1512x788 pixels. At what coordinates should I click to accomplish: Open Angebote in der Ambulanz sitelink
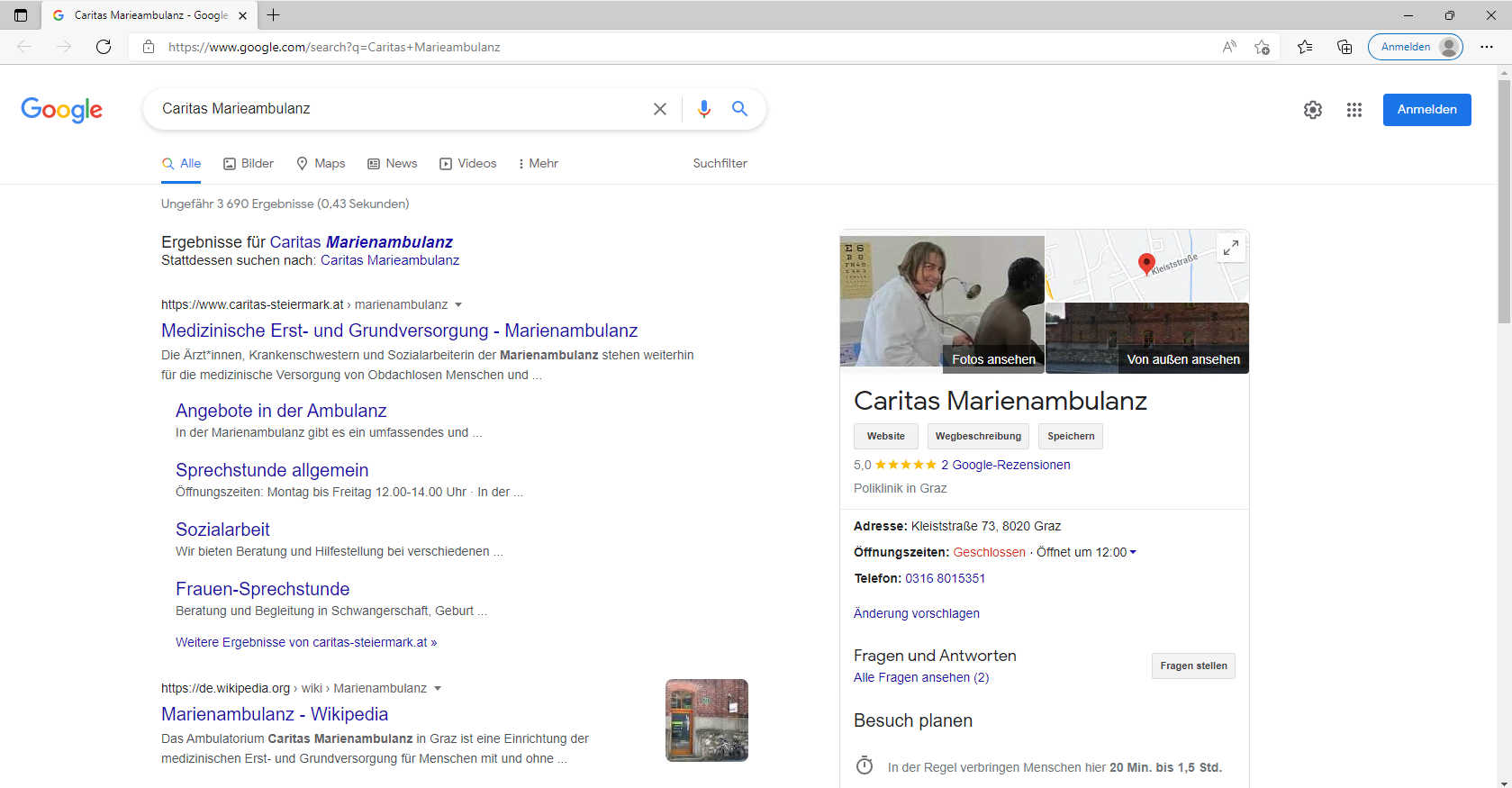[281, 411]
